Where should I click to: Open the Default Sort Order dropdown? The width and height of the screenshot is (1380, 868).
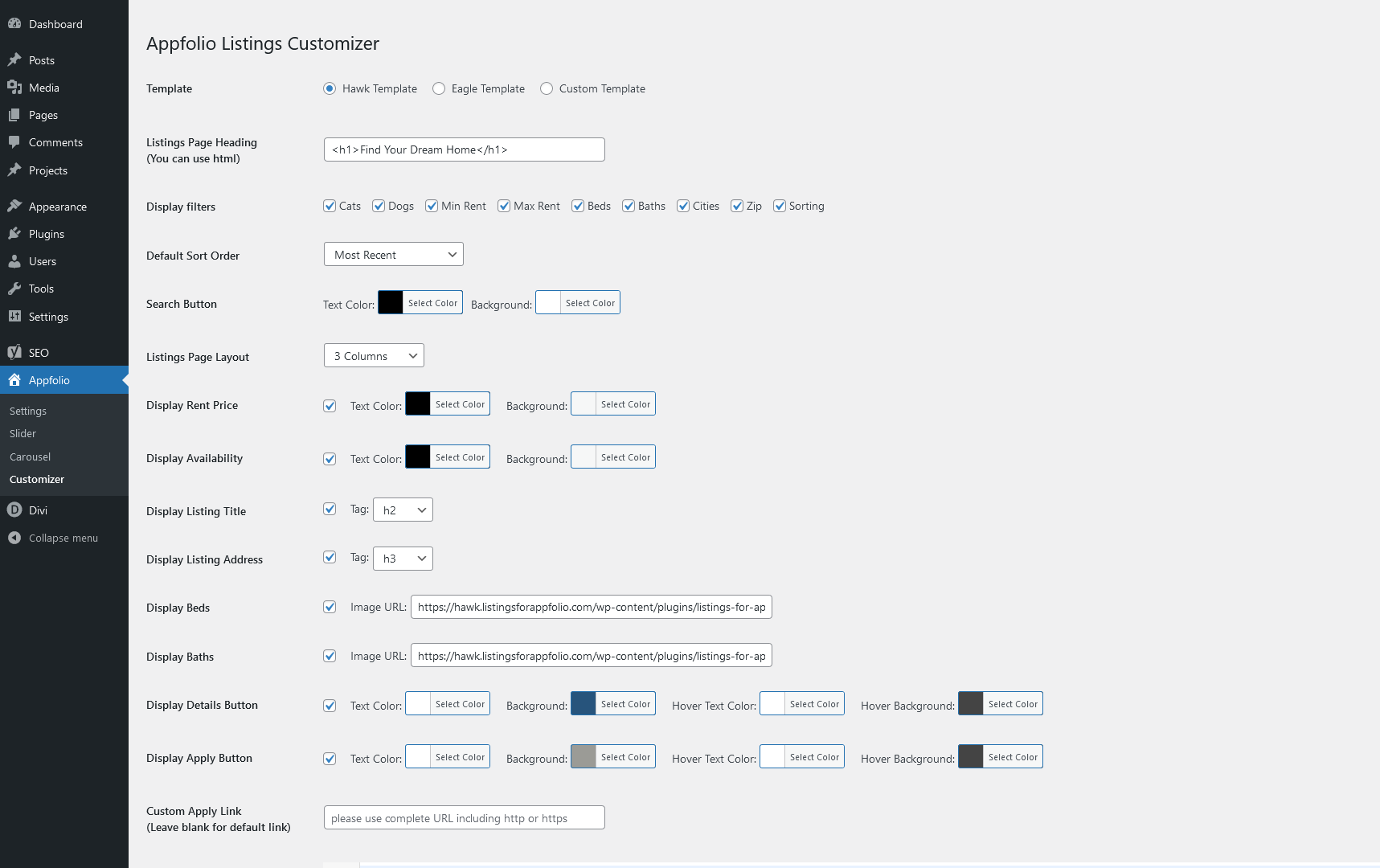(x=394, y=254)
